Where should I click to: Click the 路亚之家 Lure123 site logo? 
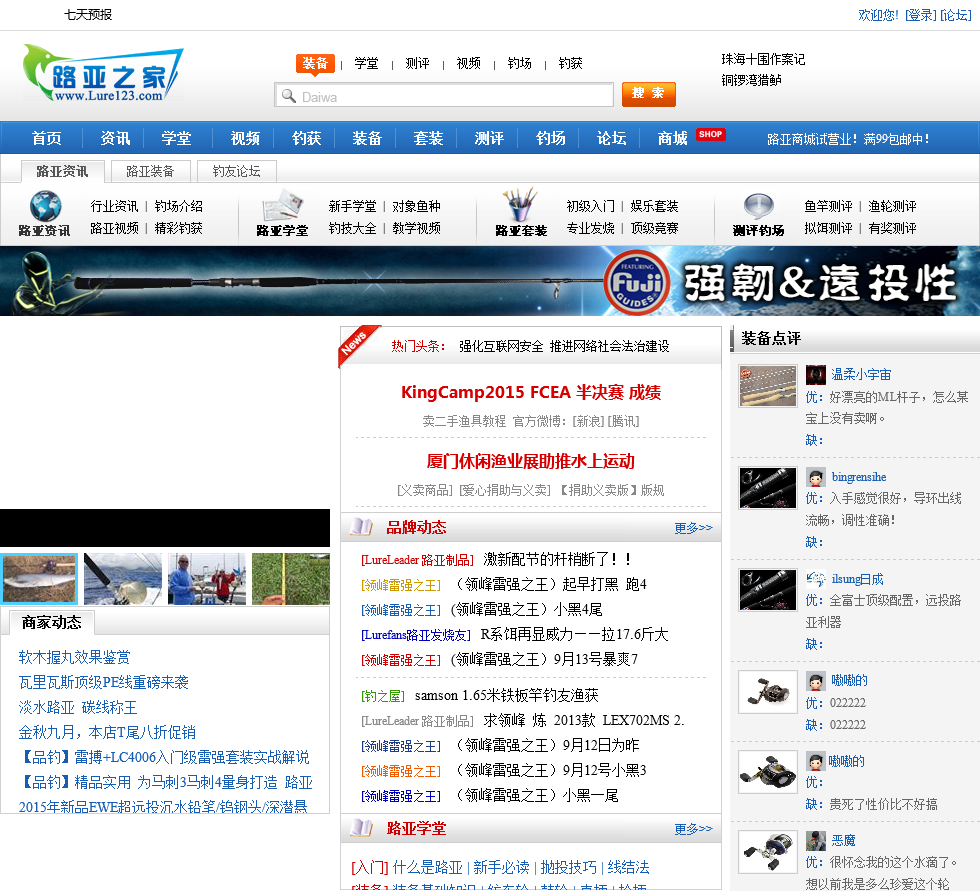coord(102,74)
